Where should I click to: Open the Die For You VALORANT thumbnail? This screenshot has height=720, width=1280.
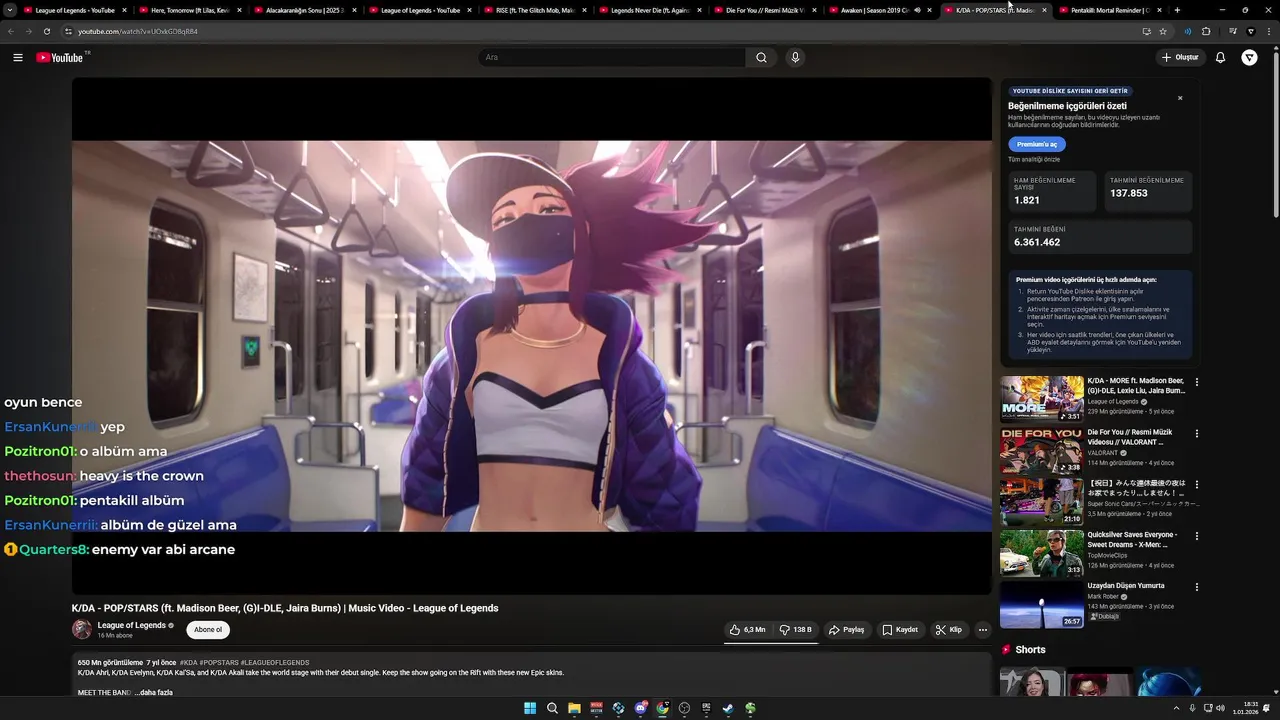[x=1041, y=450]
